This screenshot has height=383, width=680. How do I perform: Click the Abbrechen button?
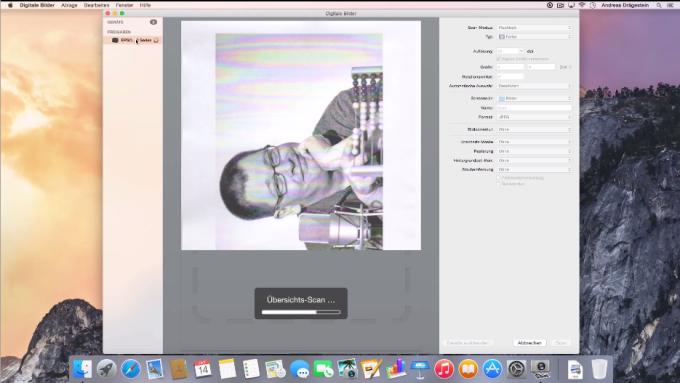click(x=530, y=343)
